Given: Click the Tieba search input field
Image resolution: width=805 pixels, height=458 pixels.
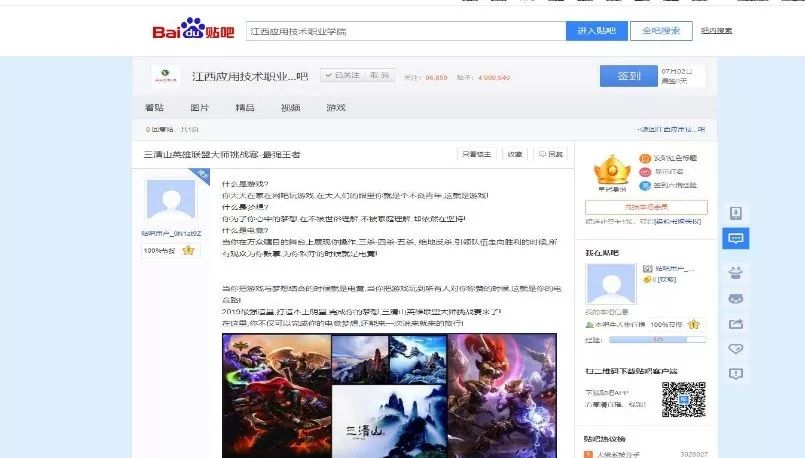Looking at the screenshot, I should pyautogui.click(x=406, y=31).
